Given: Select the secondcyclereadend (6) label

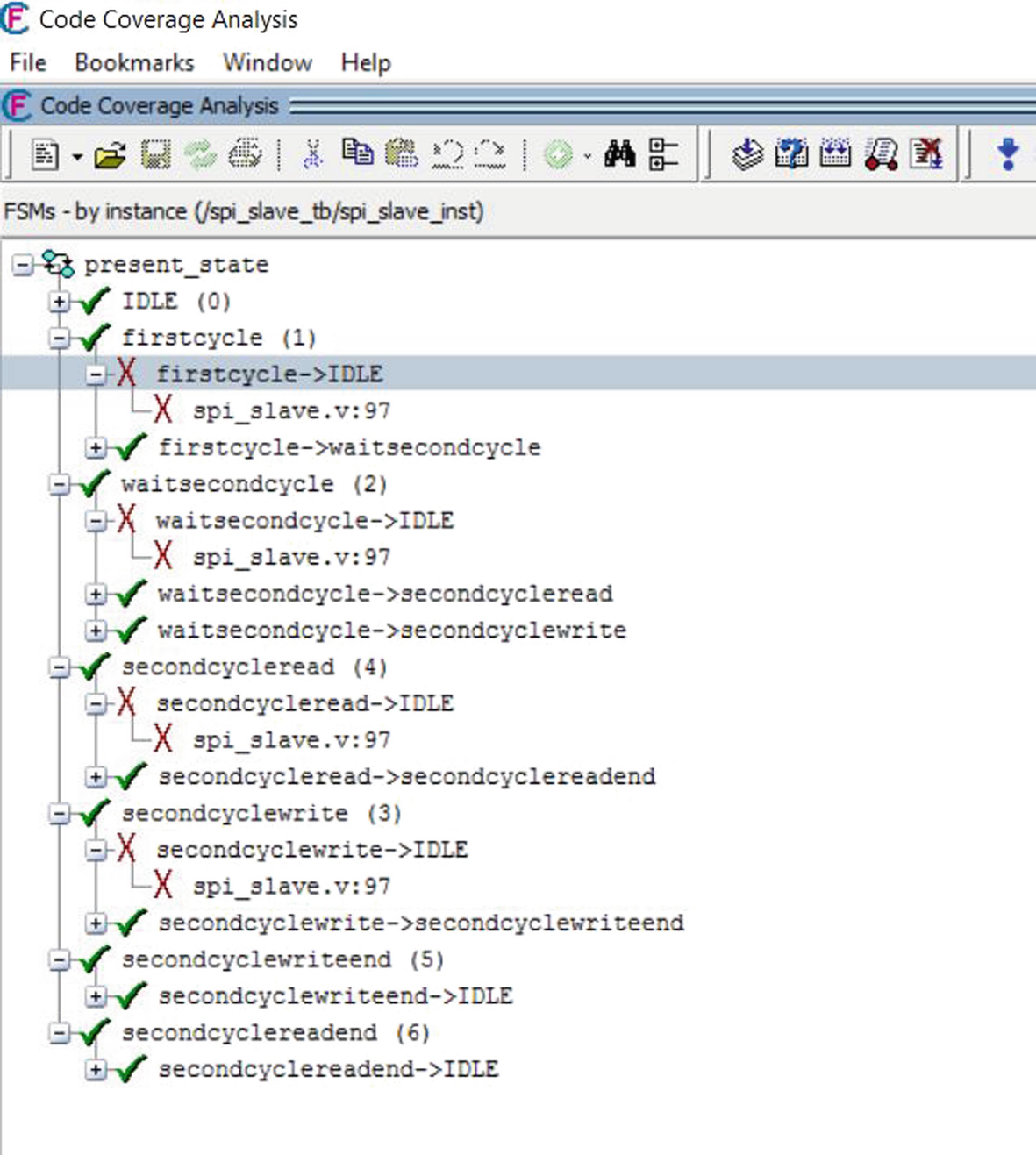Looking at the screenshot, I should point(275,1033).
